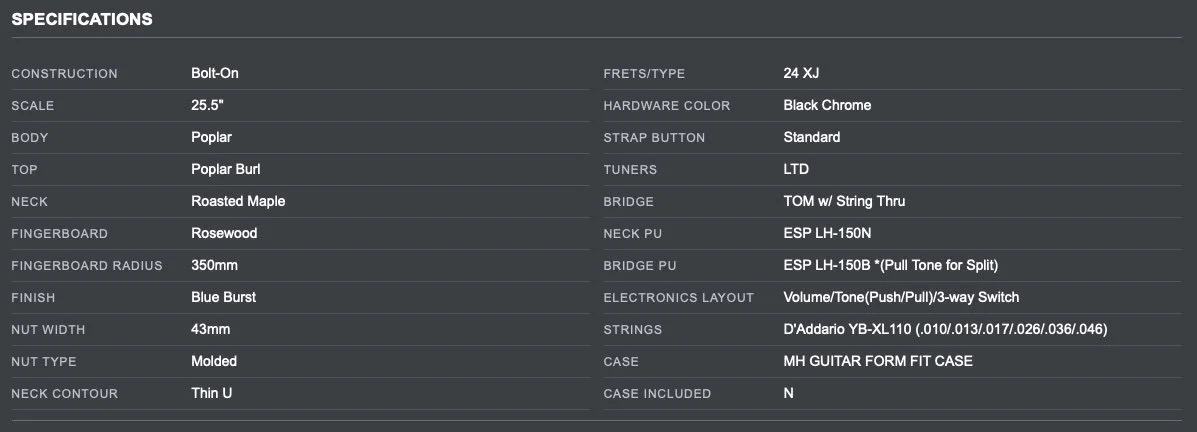Screen dimensions: 1197x432
Task: Click the 25.5" scale value
Action: [x=208, y=105]
